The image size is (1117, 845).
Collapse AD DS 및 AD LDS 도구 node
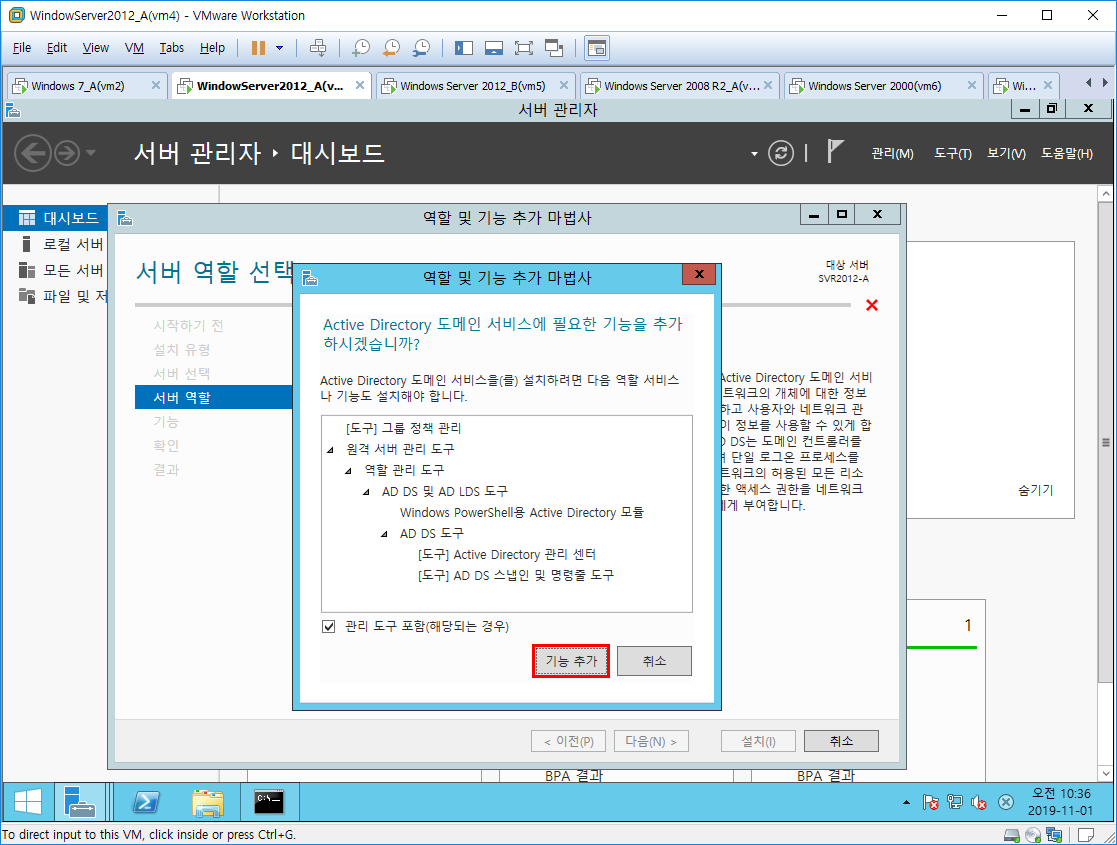(366, 492)
